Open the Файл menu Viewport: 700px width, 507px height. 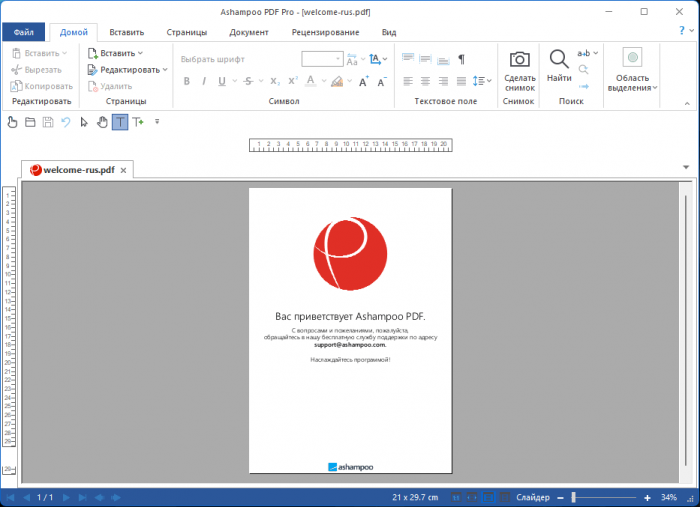pyautogui.click(x=23, y=32)
